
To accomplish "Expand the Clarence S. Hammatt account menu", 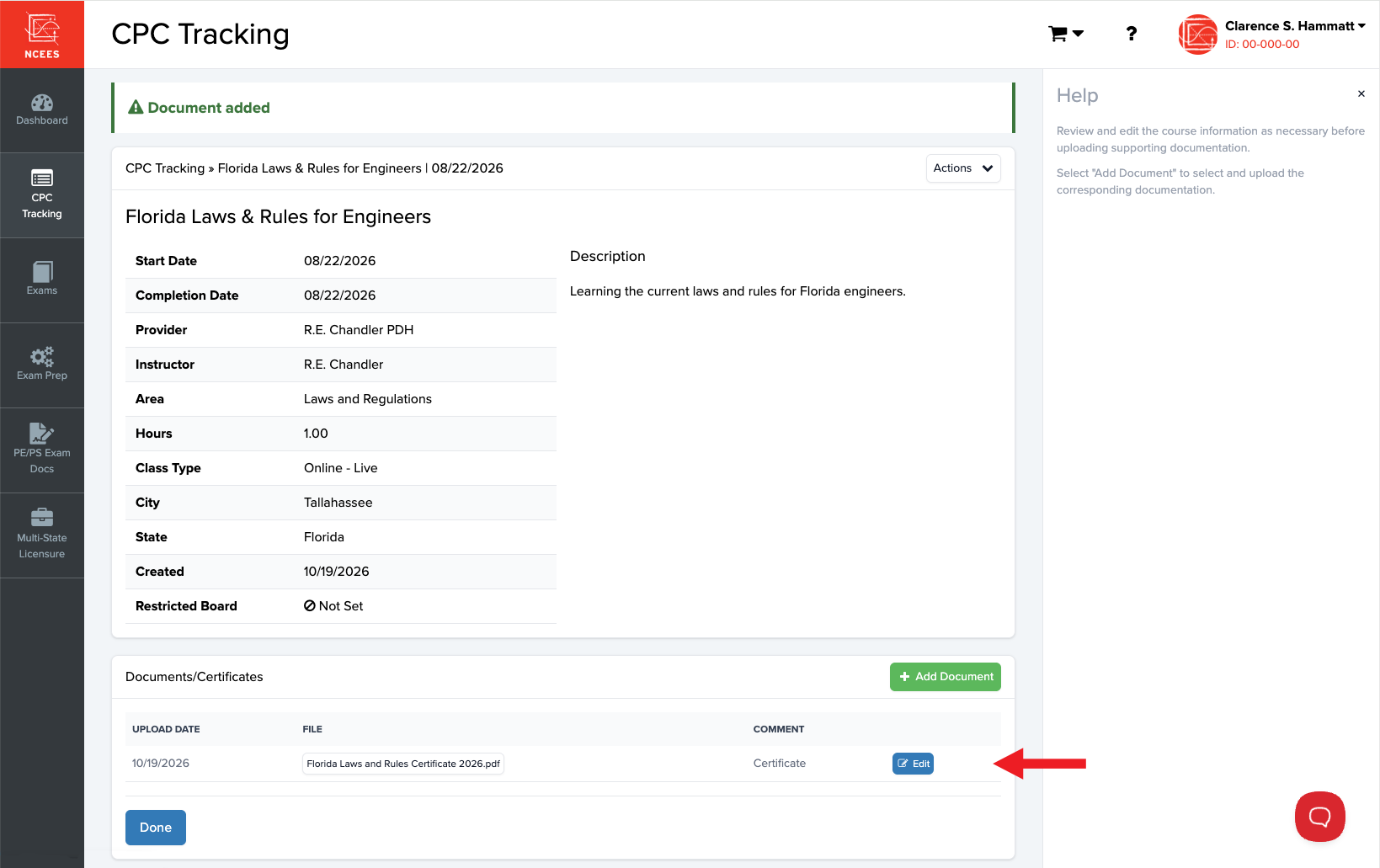I will tap(1295, 26).
